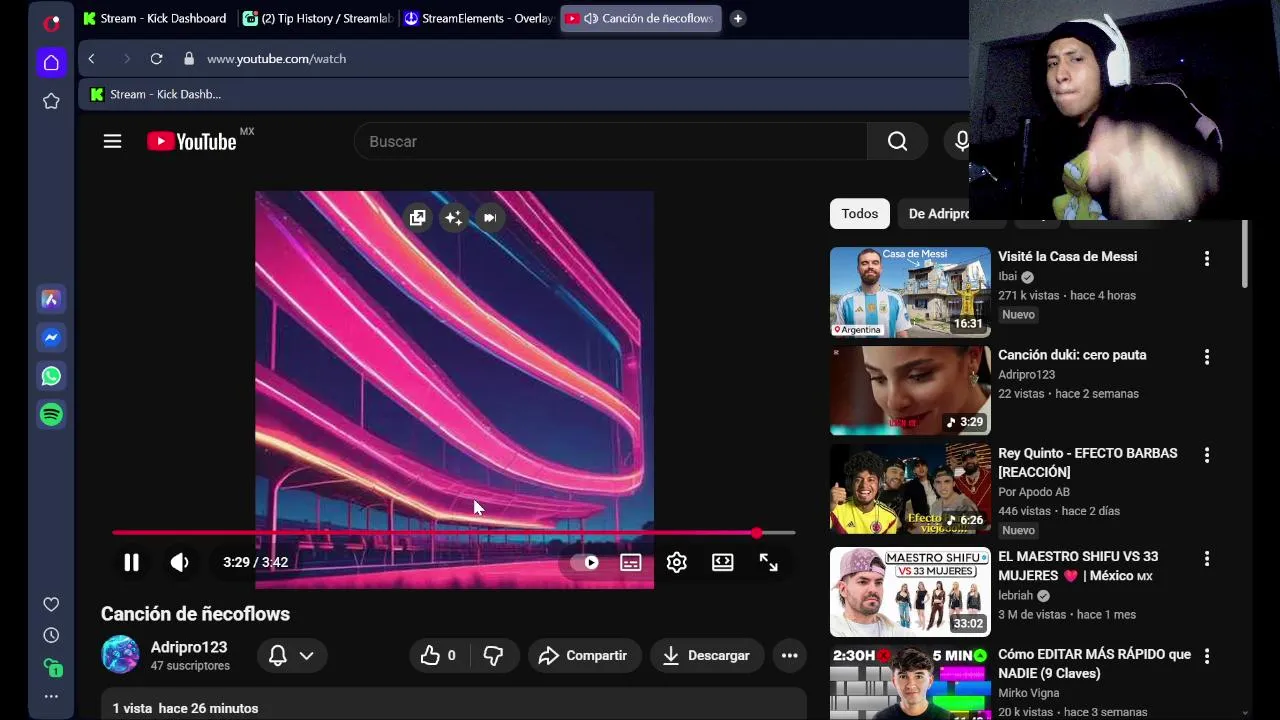Open Aria AI in sidebar
1280x720 pixels.
(51, 299)
